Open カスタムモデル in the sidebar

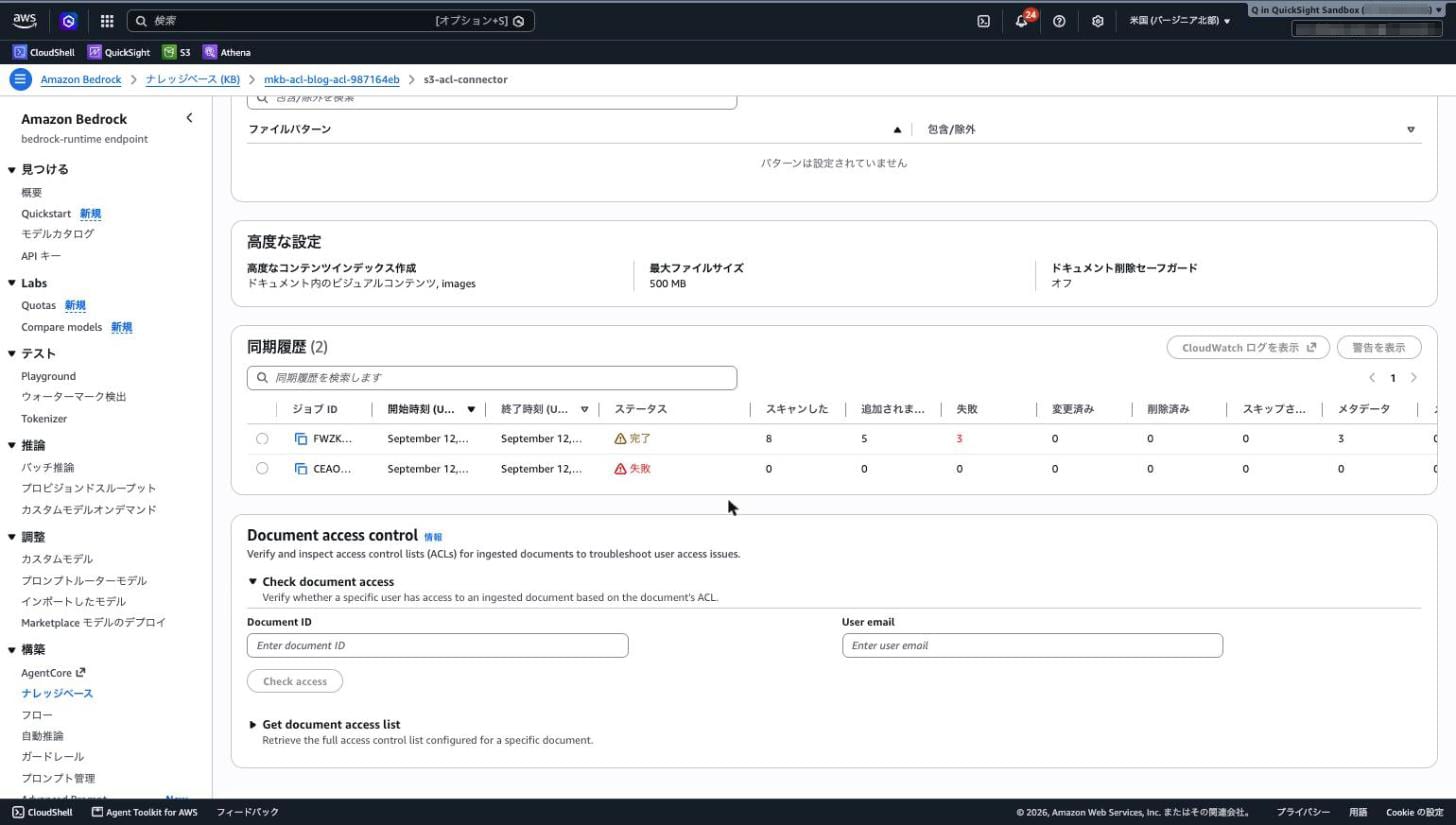[57, 559]
